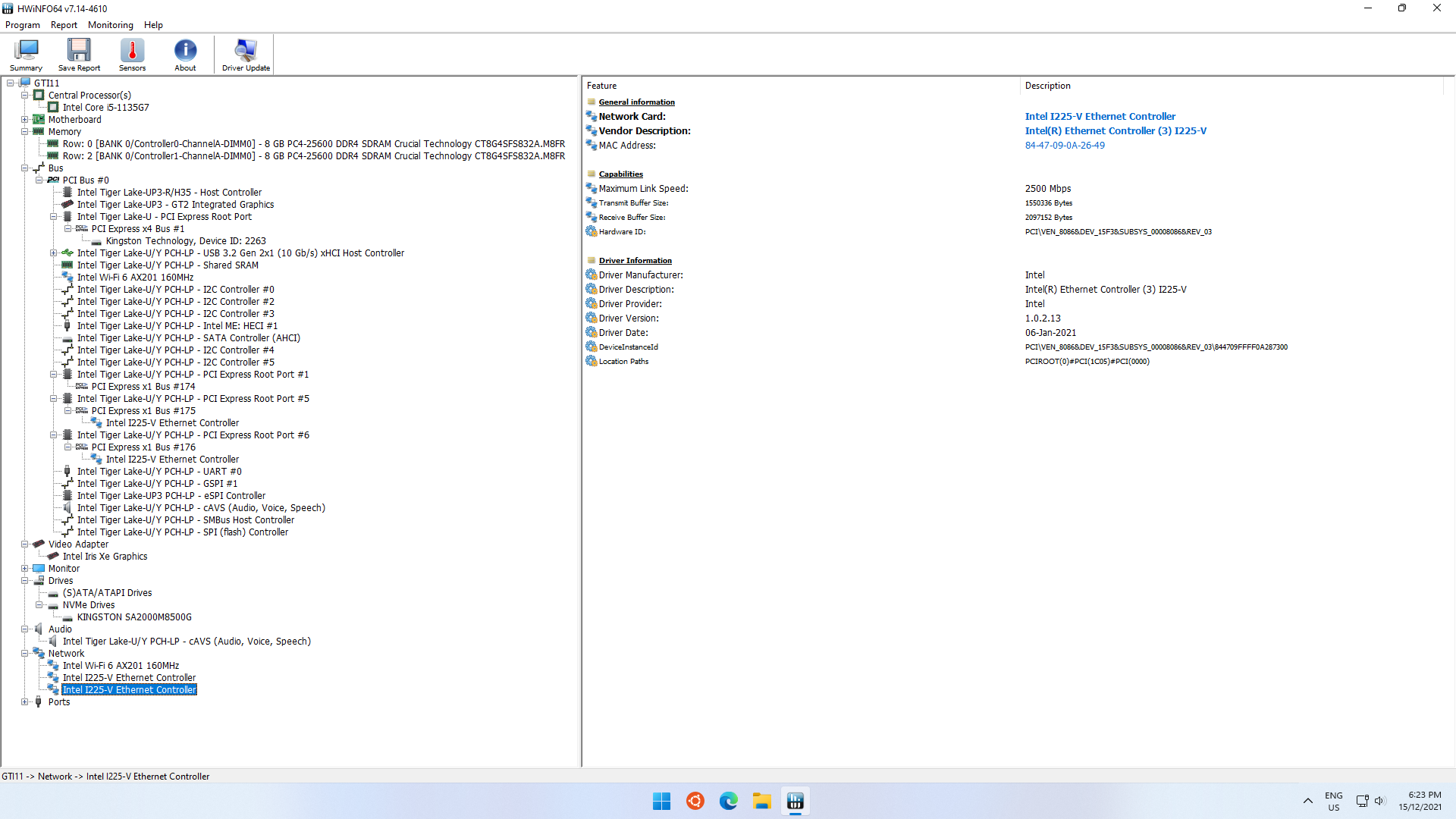Collapse the NVMe Drives node
Image resolution: width=1456 pixels, height=819 pixels.
(x=39, y=605)
